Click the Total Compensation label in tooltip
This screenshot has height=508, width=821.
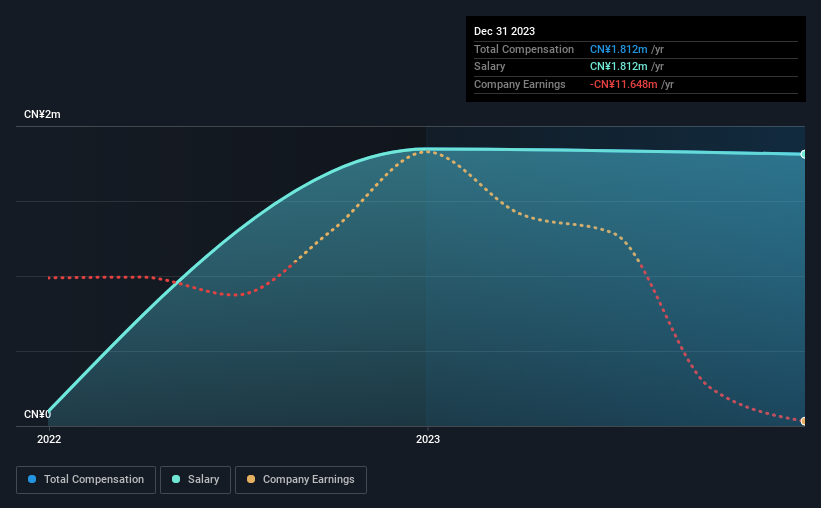(x=524, y=49)
